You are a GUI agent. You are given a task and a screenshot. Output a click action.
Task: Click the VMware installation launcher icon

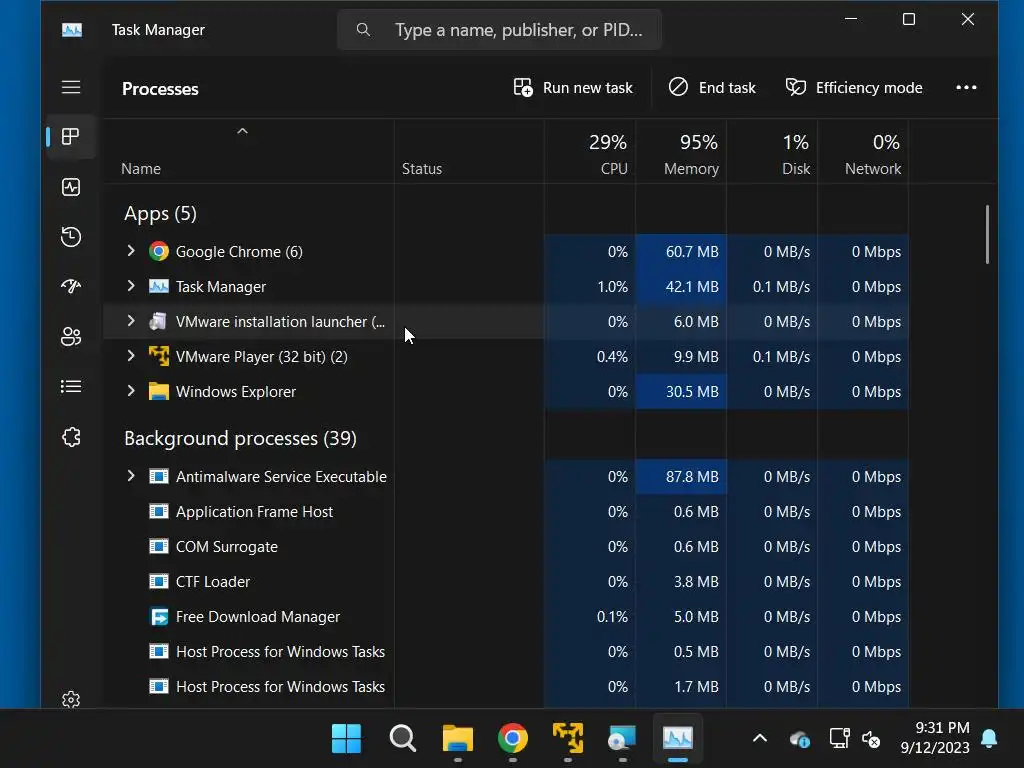click(159, 321)
